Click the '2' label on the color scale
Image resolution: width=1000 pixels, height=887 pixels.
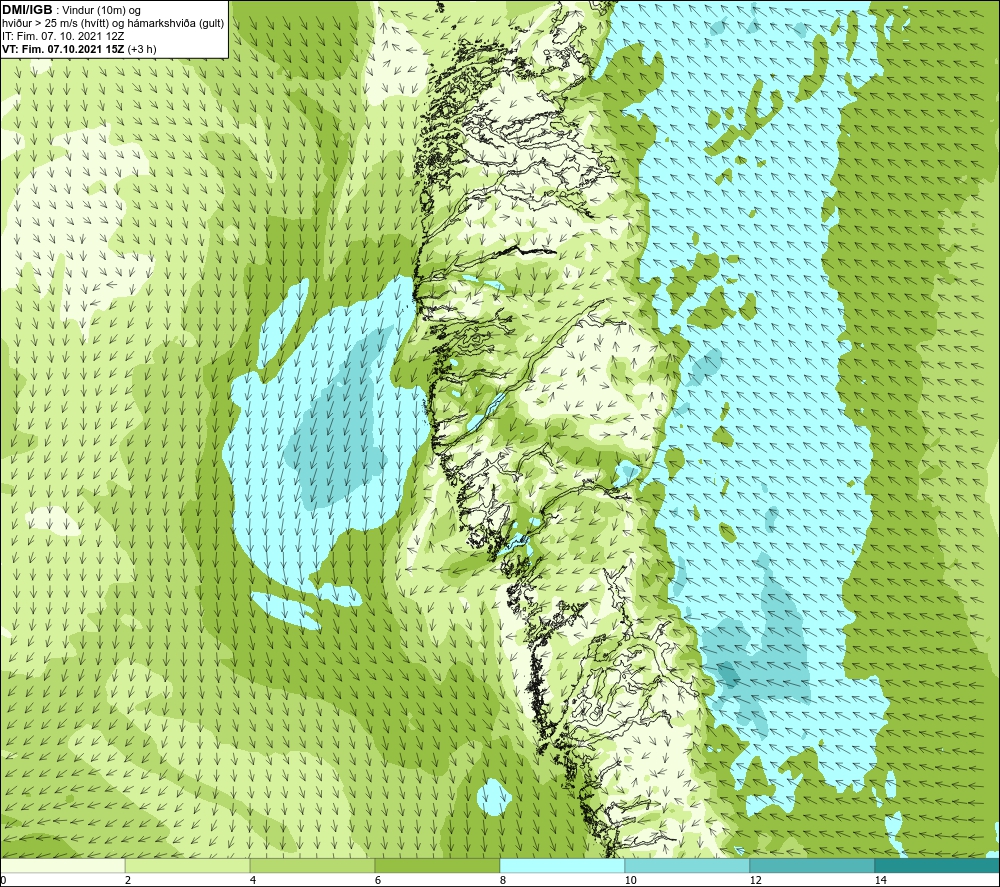128,881
